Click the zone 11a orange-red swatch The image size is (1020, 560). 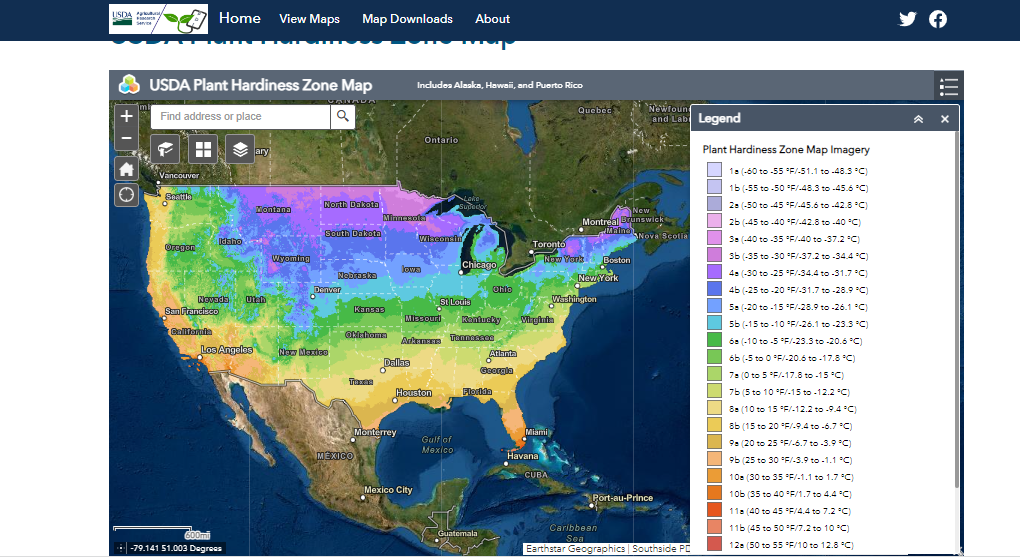714,510
